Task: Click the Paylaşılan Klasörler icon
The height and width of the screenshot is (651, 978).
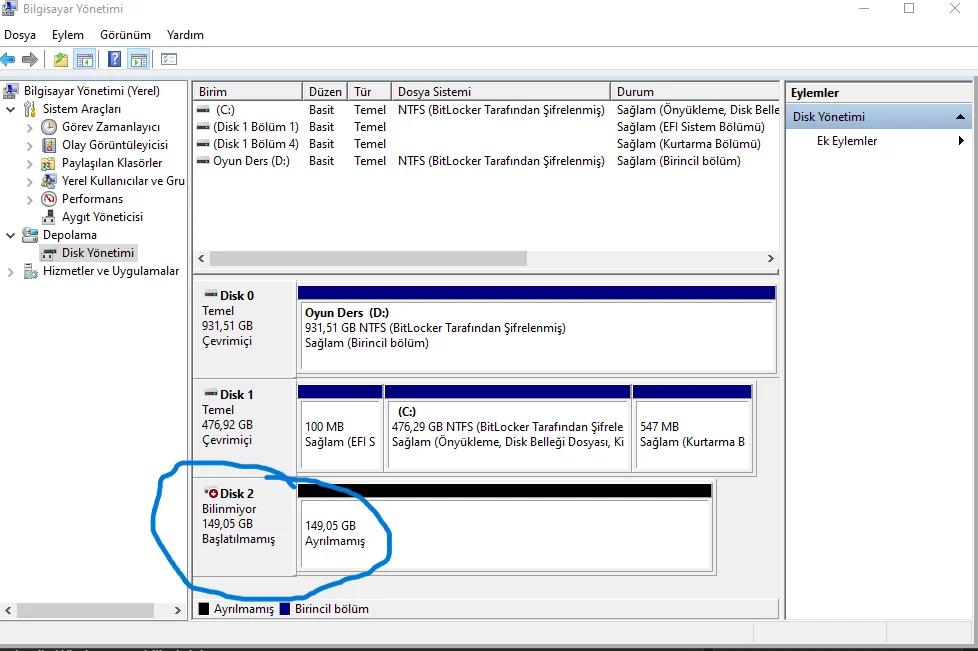Action: tap(49, 163)
